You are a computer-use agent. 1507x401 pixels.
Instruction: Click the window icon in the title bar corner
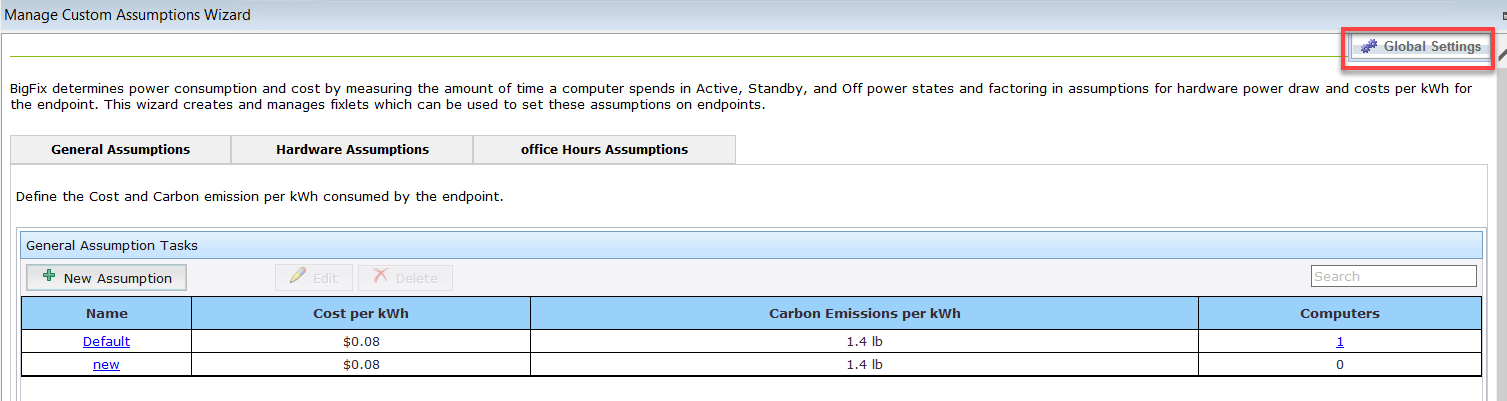tap(1501, 15)
